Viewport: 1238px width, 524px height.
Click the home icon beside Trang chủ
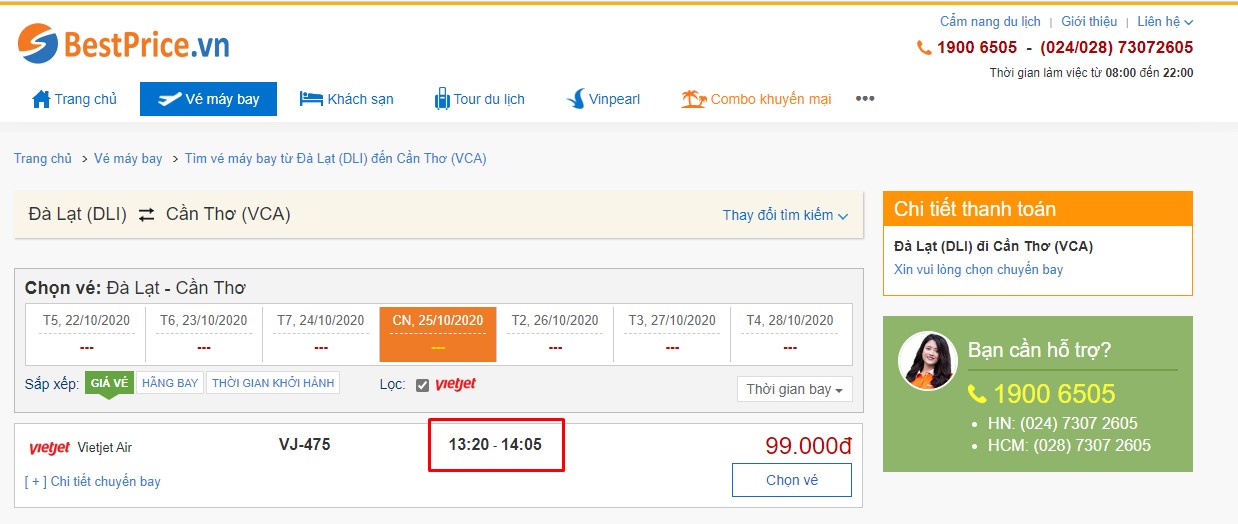coord(41,99)
